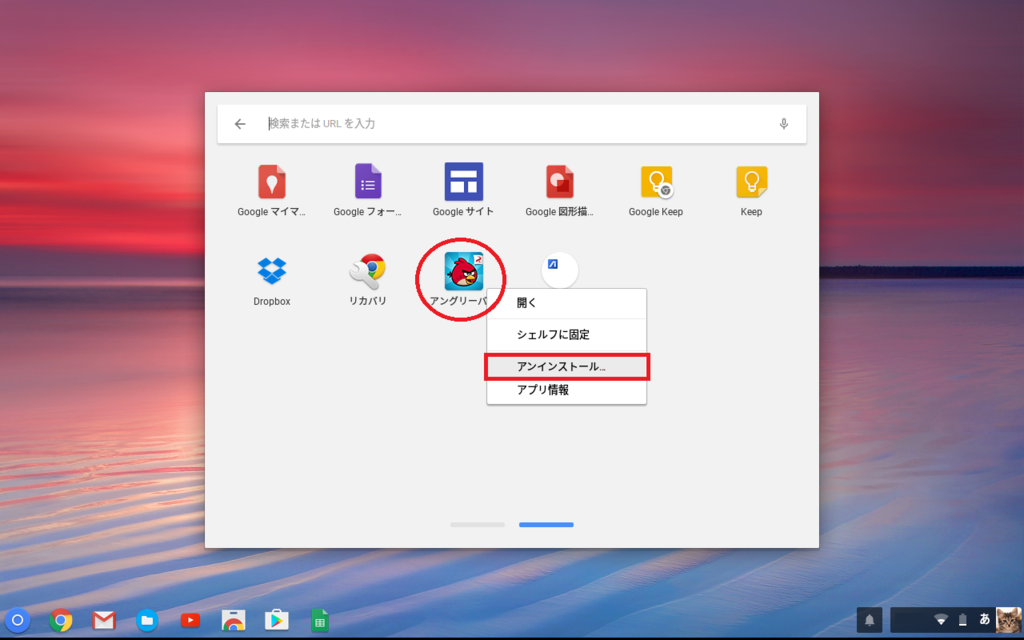Open the launcher circle button on the shelf

pos(18,620)
